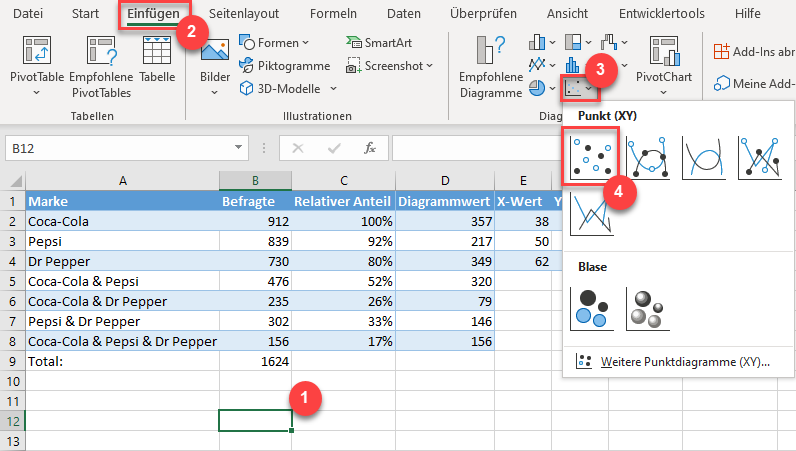Select the Dr Pepper brand cell
This screenshot has width=796, height=451.
122,262
